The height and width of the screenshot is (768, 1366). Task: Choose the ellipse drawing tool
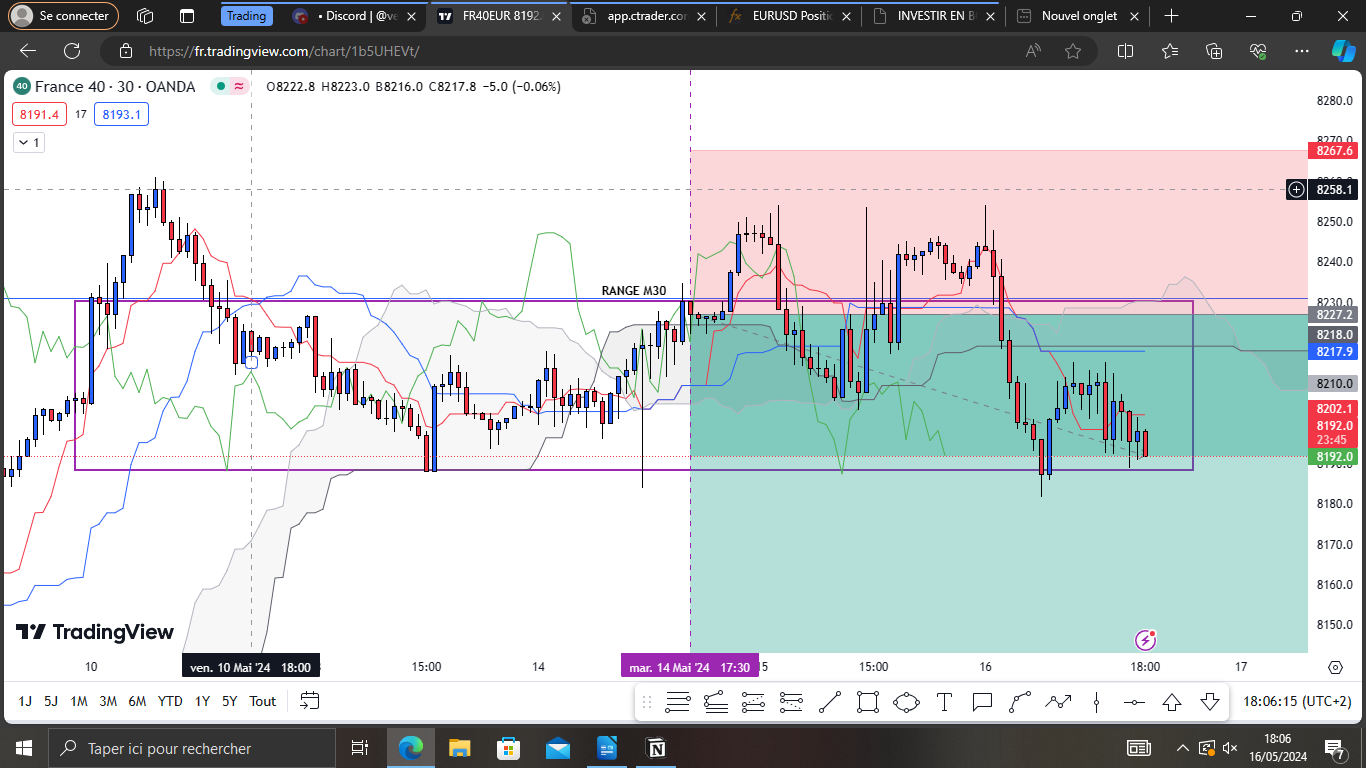click(906, 702)
